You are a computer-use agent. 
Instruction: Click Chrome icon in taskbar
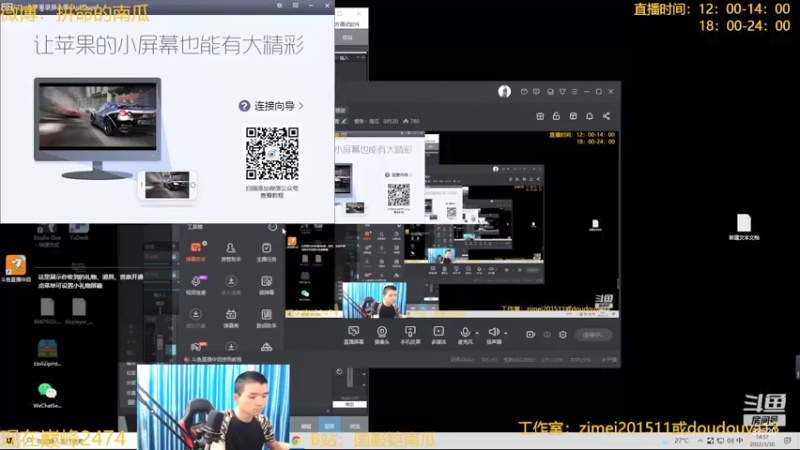[x=296, y=440]
